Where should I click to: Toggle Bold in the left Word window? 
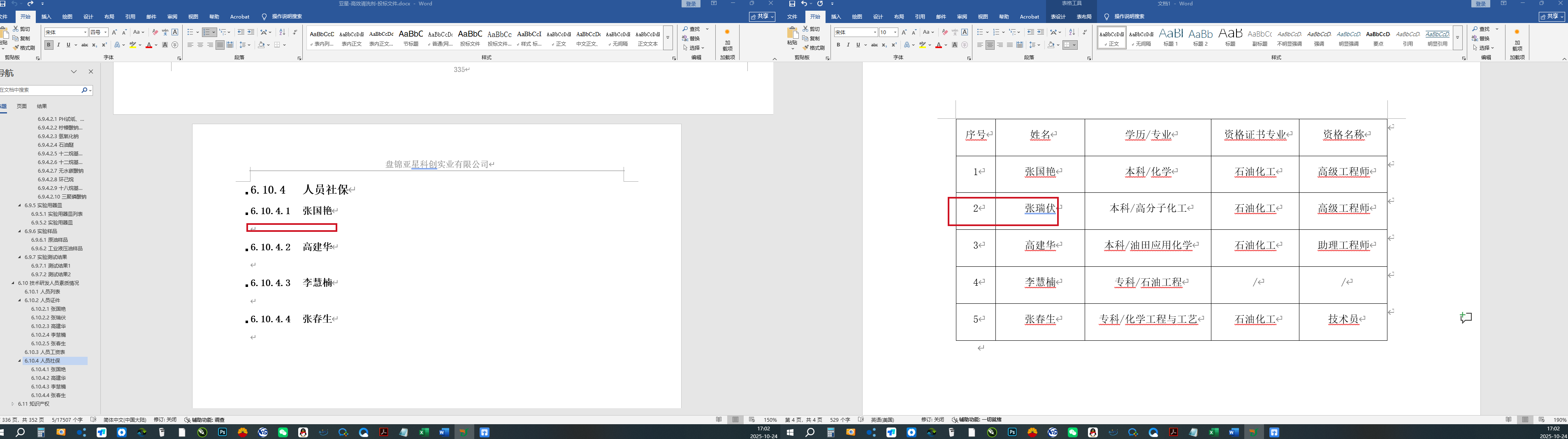[x=49, y=45]
